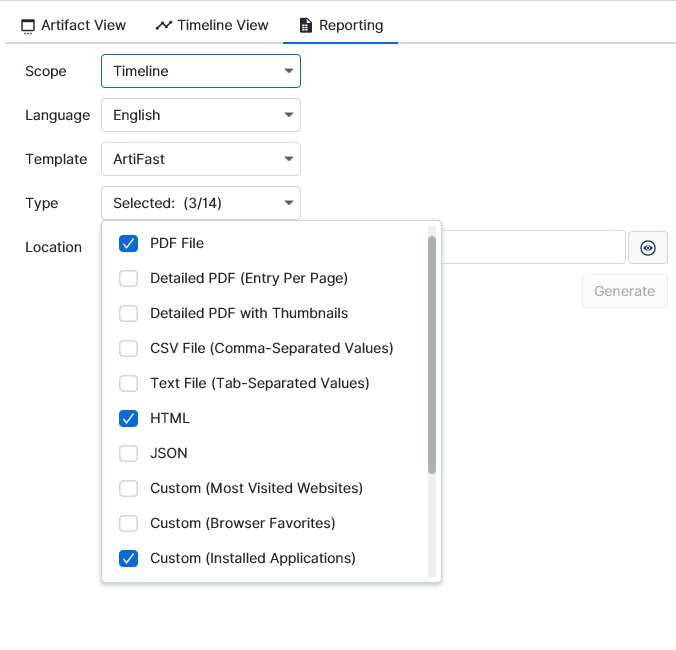Tick the CSV File checkbox
The image size is (676, 650).
pyautogui.click(x=129, y=348)
